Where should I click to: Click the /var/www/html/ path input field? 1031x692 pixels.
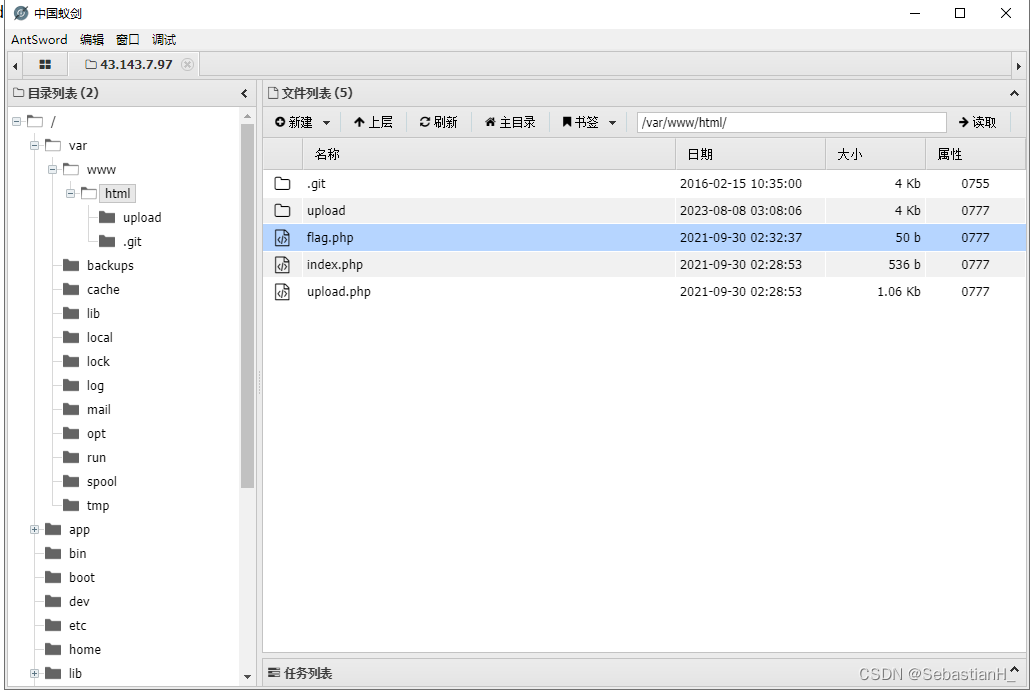point(790,121)
